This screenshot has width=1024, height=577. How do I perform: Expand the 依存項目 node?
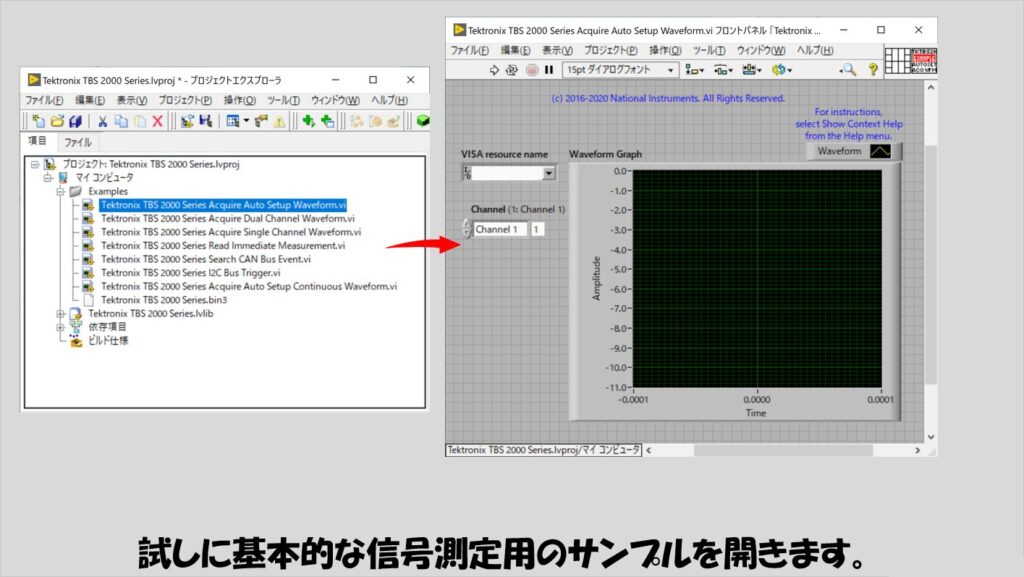(x=60, y=327)
